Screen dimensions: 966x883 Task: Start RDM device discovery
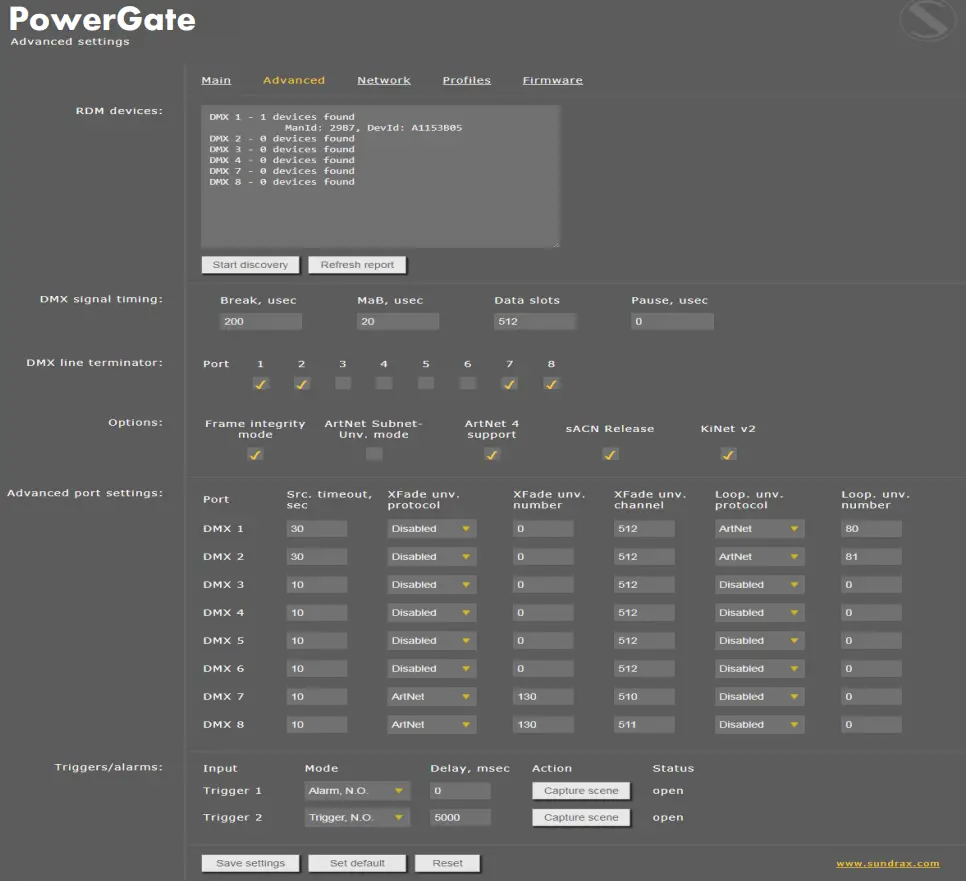(250, 264)
